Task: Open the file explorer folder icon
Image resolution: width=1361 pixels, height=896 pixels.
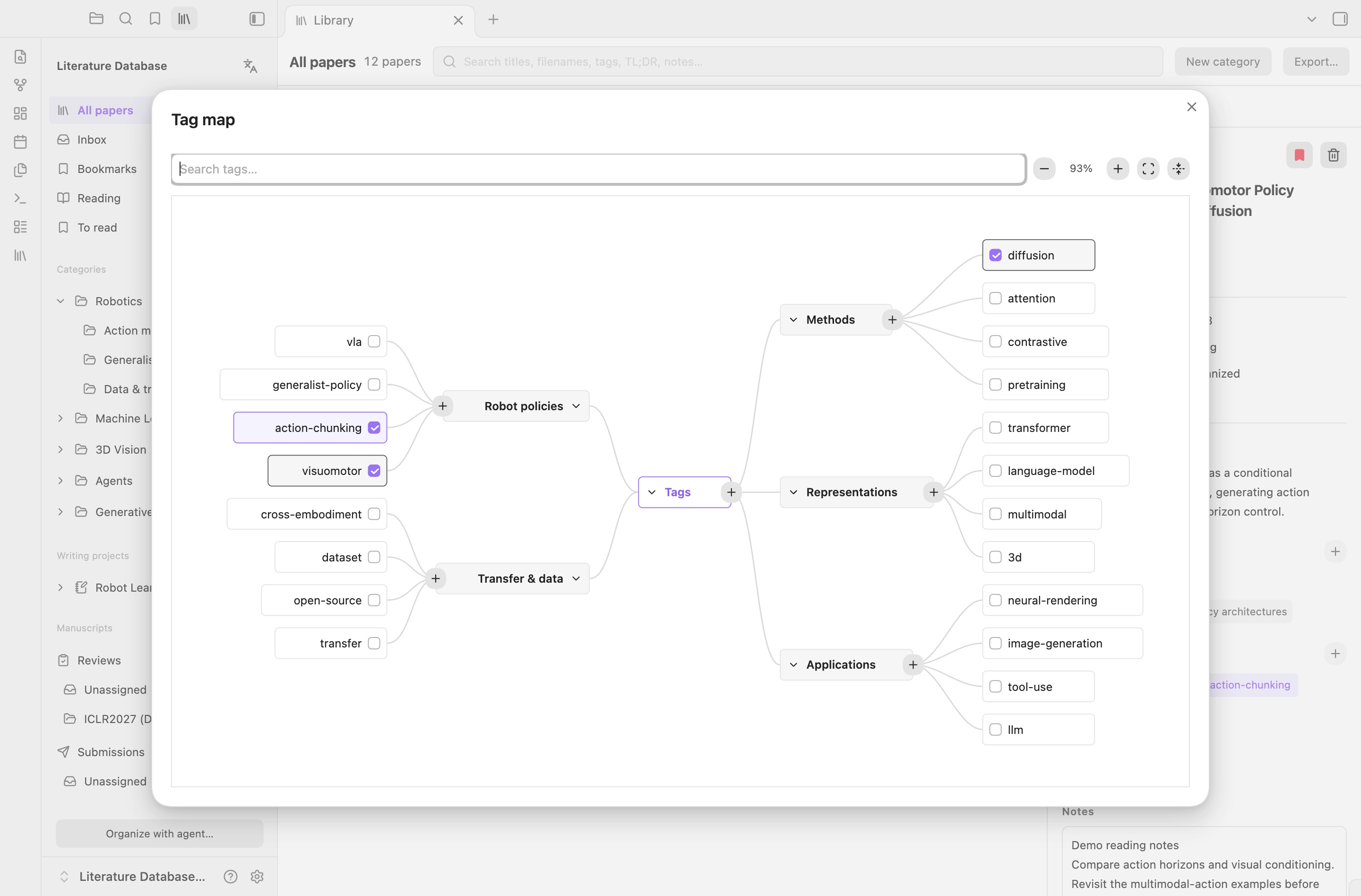Action: pyautogui.click(x=96, y=19)
